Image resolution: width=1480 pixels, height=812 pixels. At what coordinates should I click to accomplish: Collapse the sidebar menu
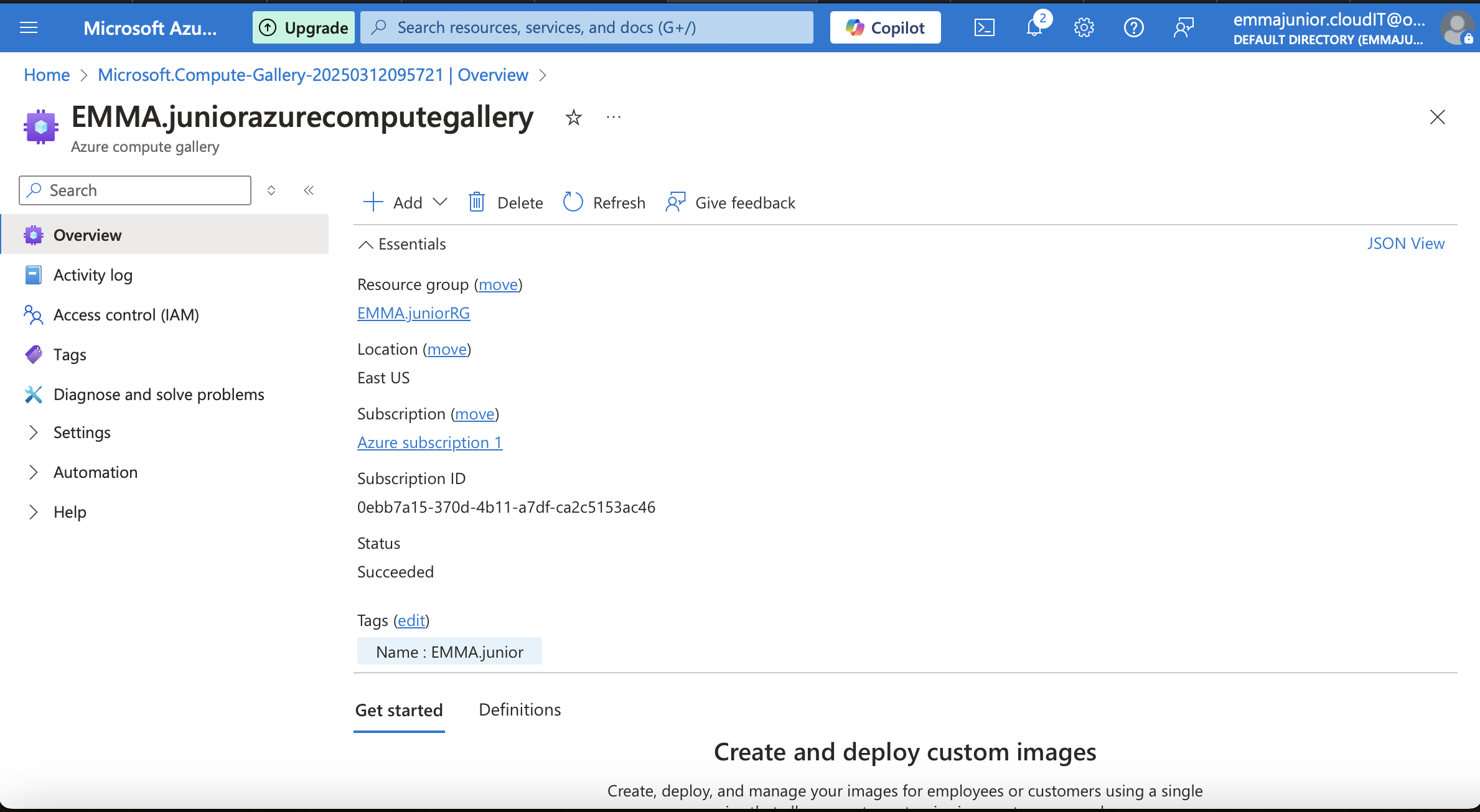coord(309,190)
